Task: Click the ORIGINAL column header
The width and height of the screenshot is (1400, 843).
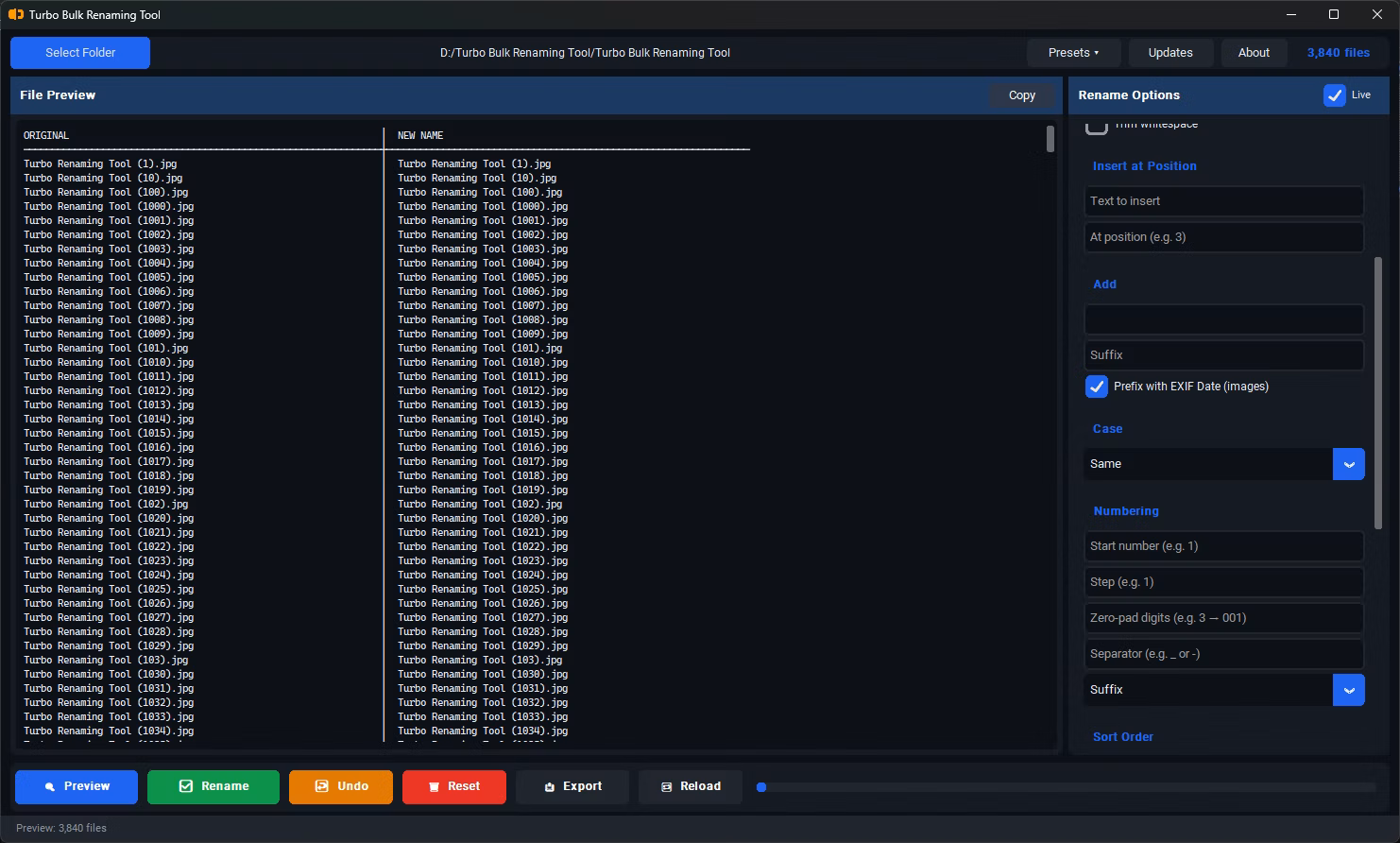Action: pyautogui.click(x=46, y=136)
